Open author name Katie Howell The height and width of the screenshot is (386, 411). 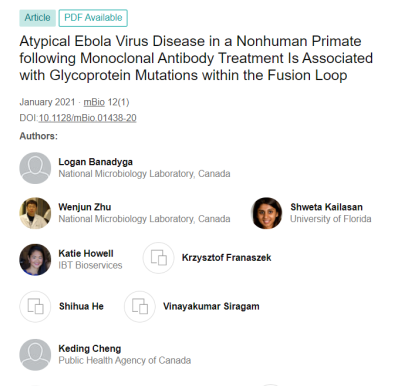pyautogui.click(x=86, y=253)
